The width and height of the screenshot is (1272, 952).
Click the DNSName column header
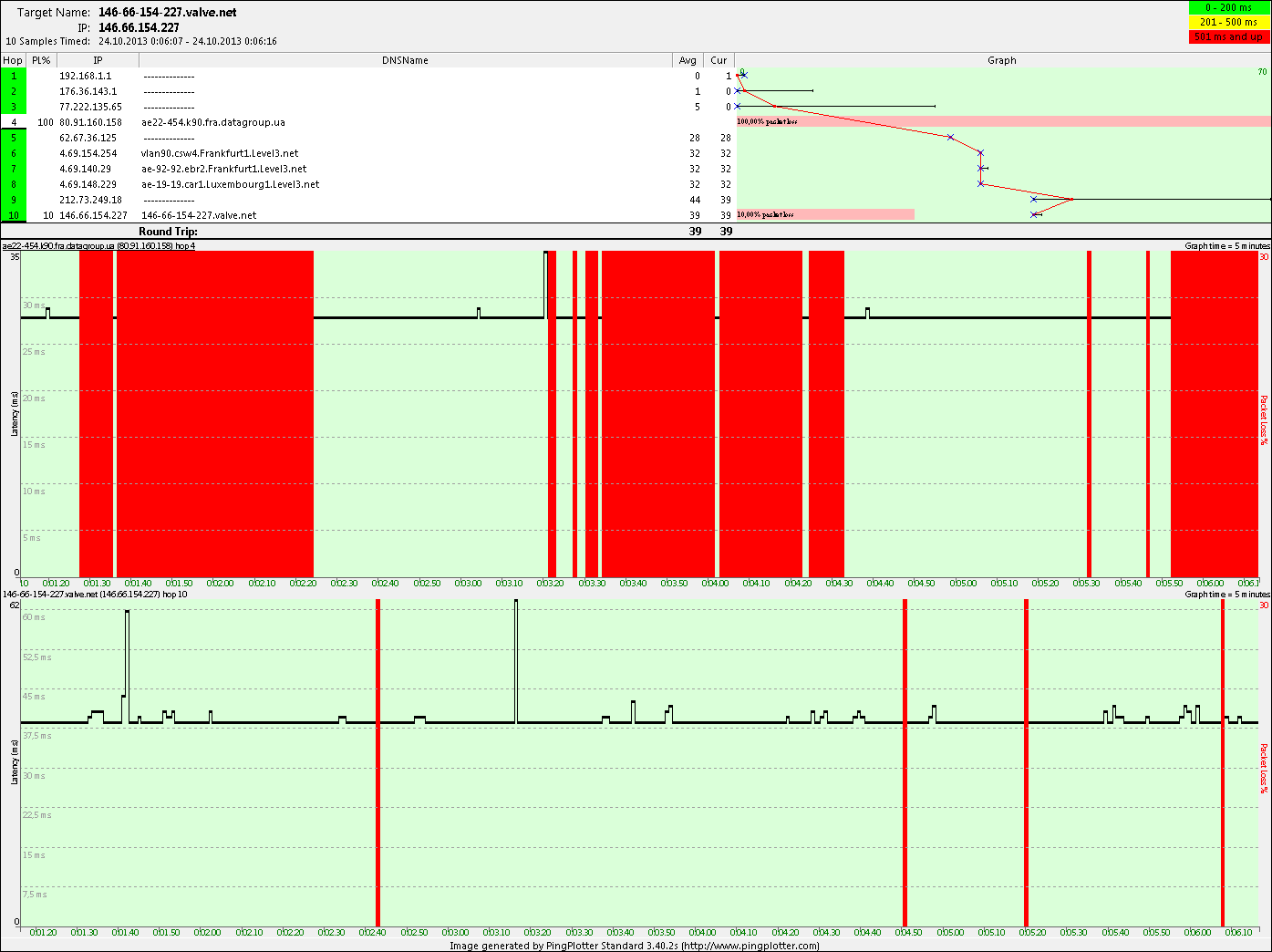pyautogui.click(x=405, y=60)
